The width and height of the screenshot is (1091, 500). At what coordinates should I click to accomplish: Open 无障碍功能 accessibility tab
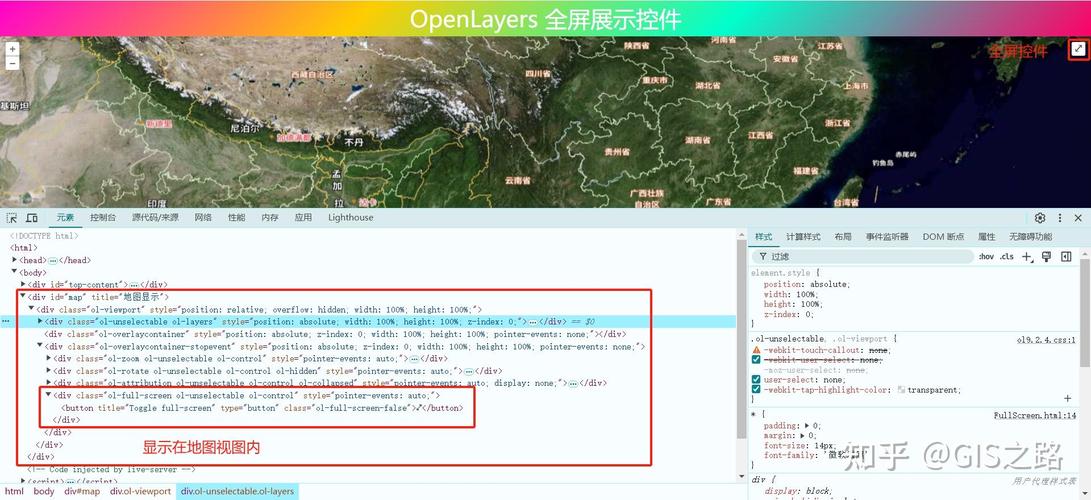(1030, 237)
